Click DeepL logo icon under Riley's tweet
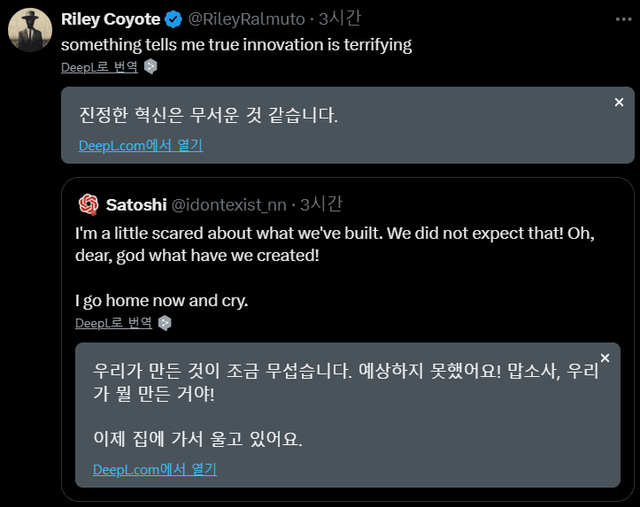The width and height of the screenshot is (640, 507). point(151,67)
